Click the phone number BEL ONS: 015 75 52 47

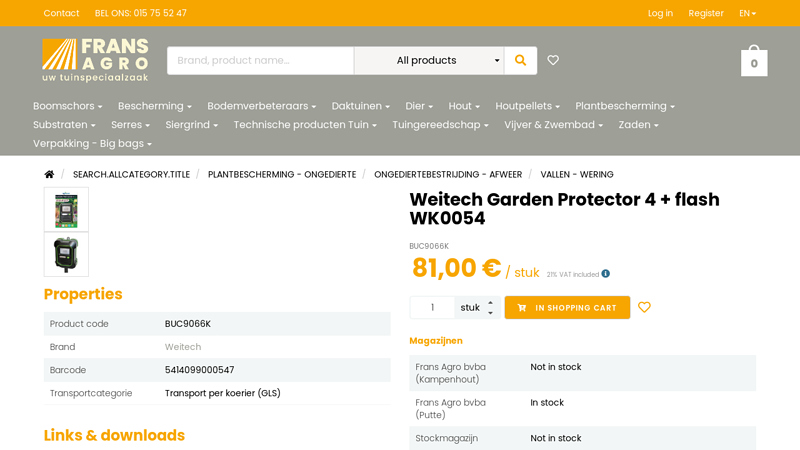tap(141, 13)
